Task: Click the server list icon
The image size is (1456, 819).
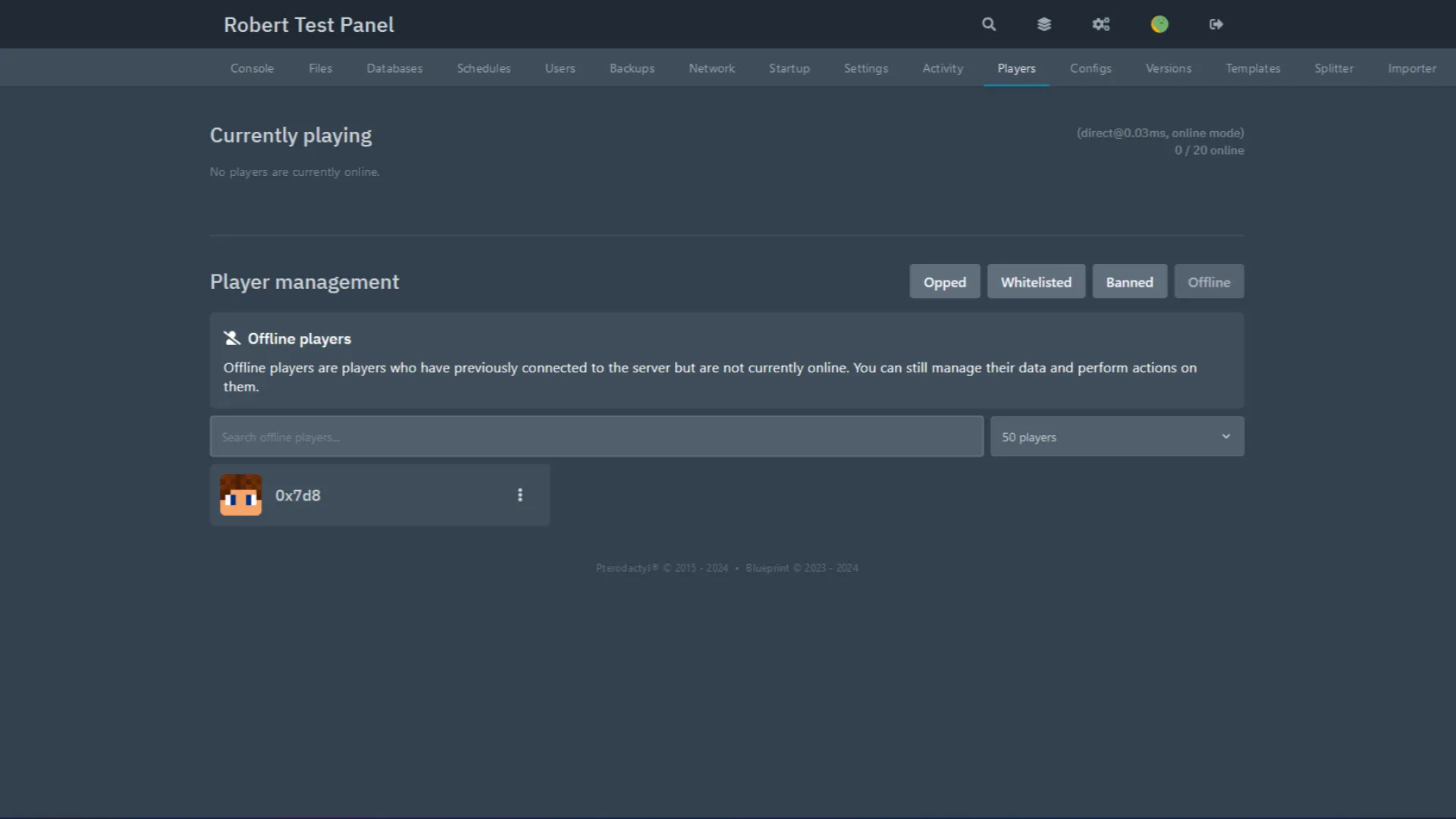Action: (1044, 24)
